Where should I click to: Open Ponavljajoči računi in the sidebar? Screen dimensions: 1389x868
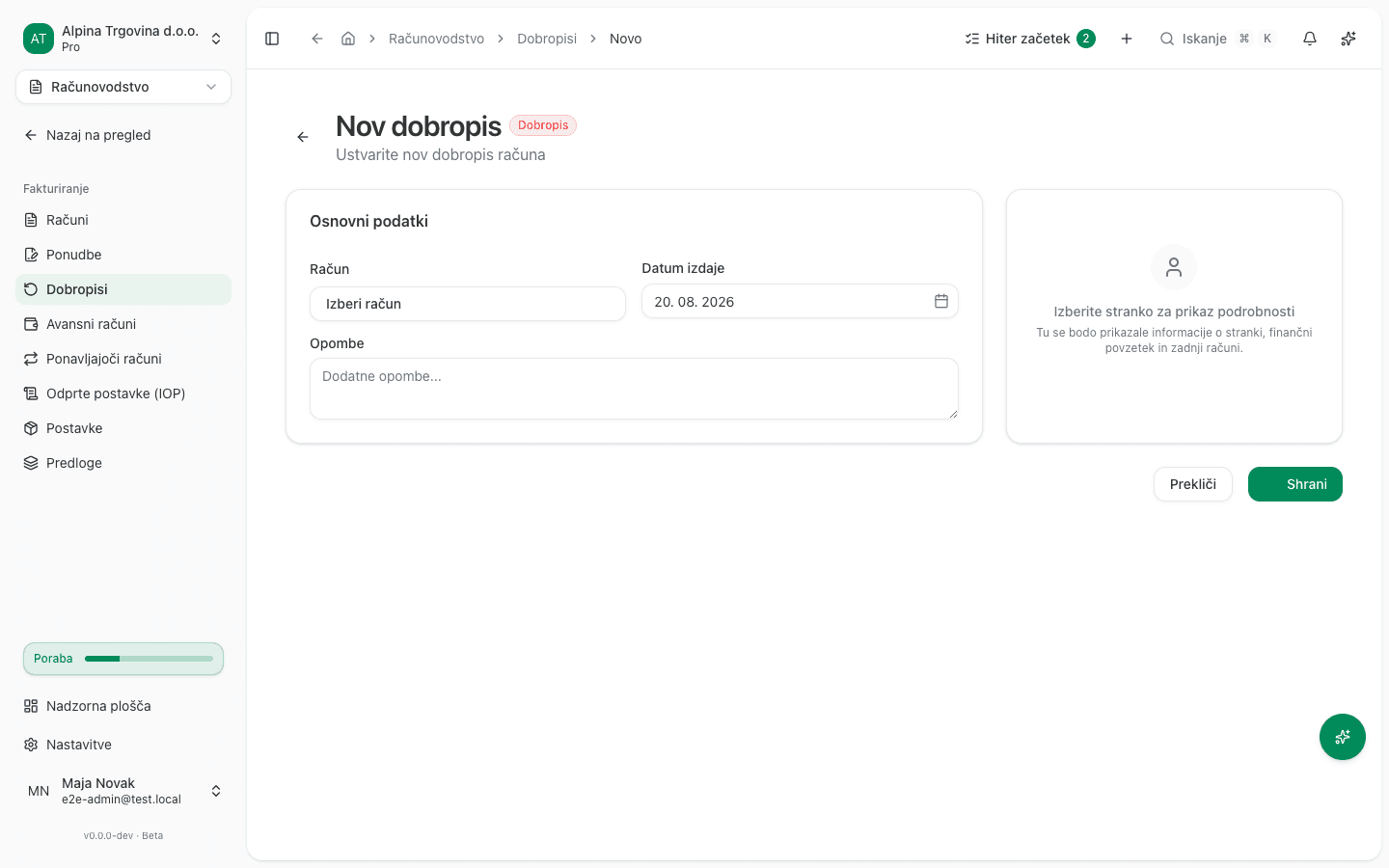pos(123,359)
